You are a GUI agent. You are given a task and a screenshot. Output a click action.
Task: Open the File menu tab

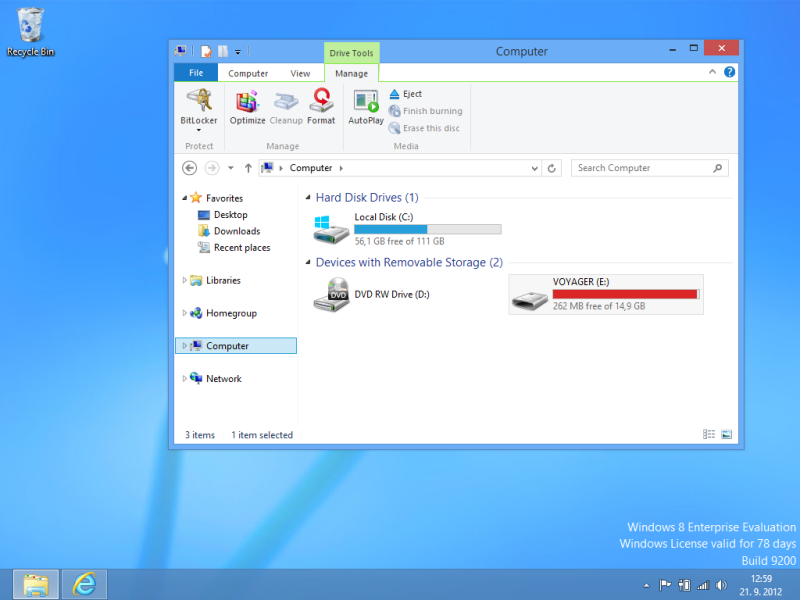pyautogui.click(x=196, y=73)
